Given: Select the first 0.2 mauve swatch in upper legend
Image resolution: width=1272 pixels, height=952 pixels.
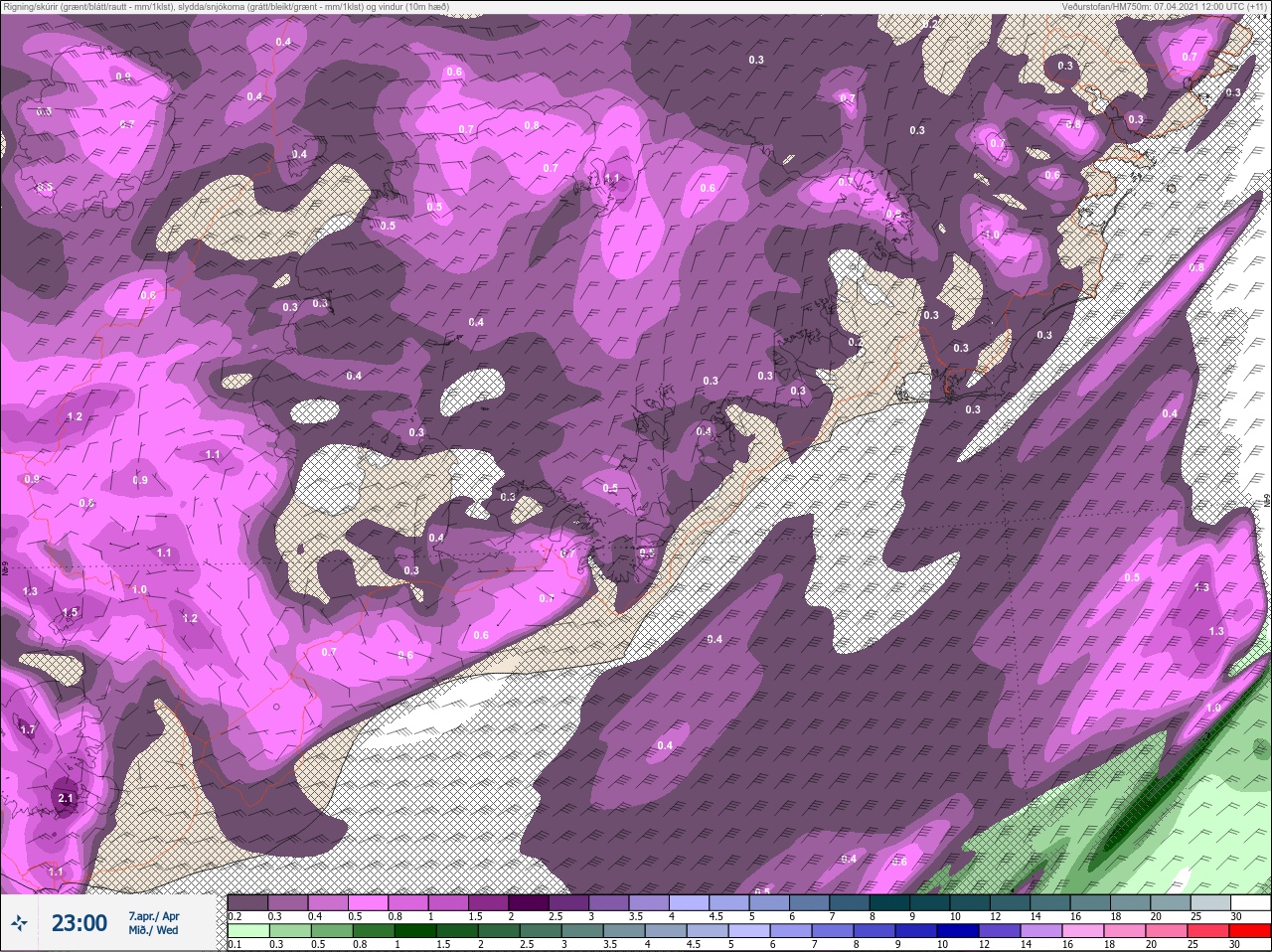Looking at the screenshot, I should [248, 902].
